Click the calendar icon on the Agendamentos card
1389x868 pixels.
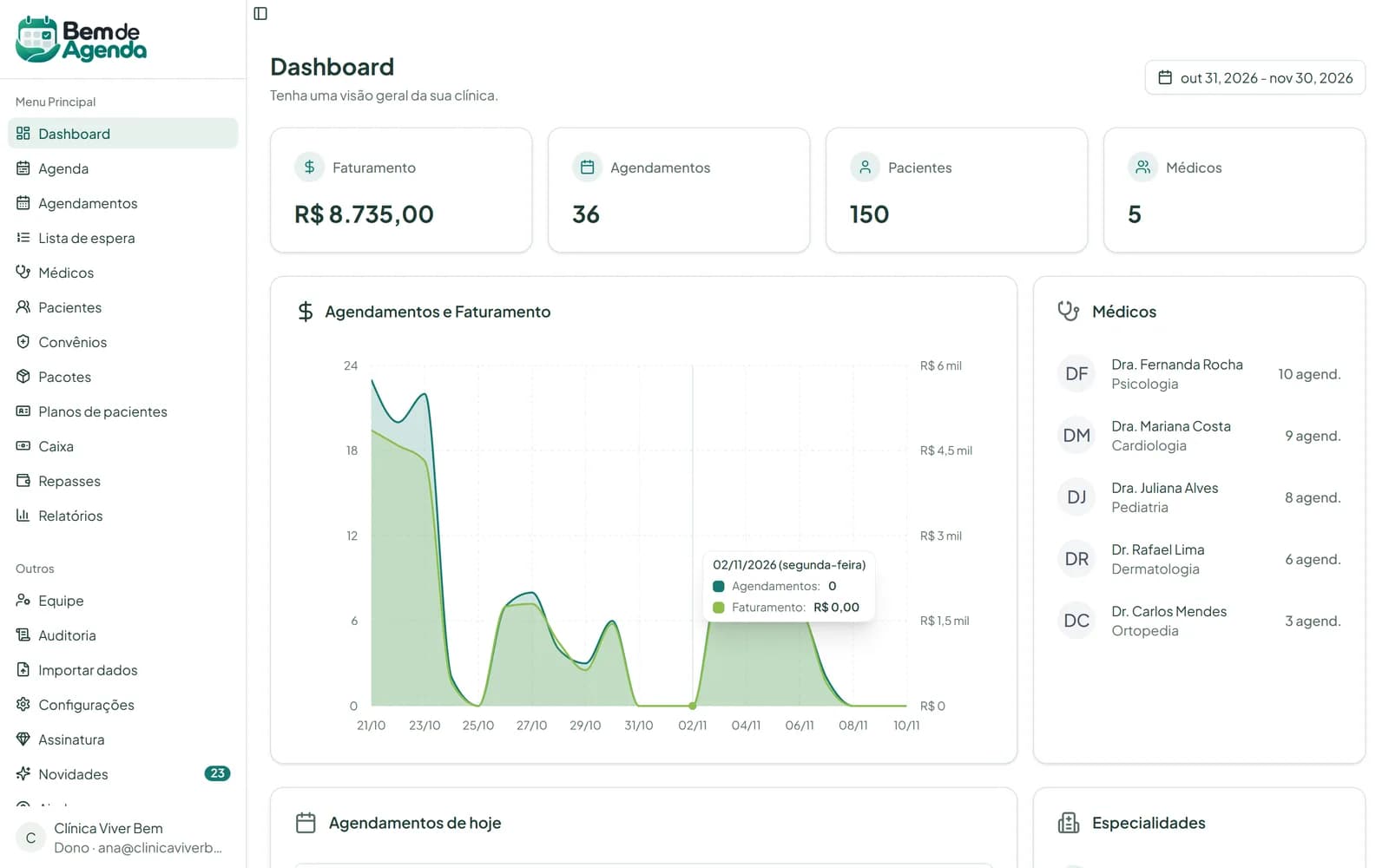(x=587, y=167)
